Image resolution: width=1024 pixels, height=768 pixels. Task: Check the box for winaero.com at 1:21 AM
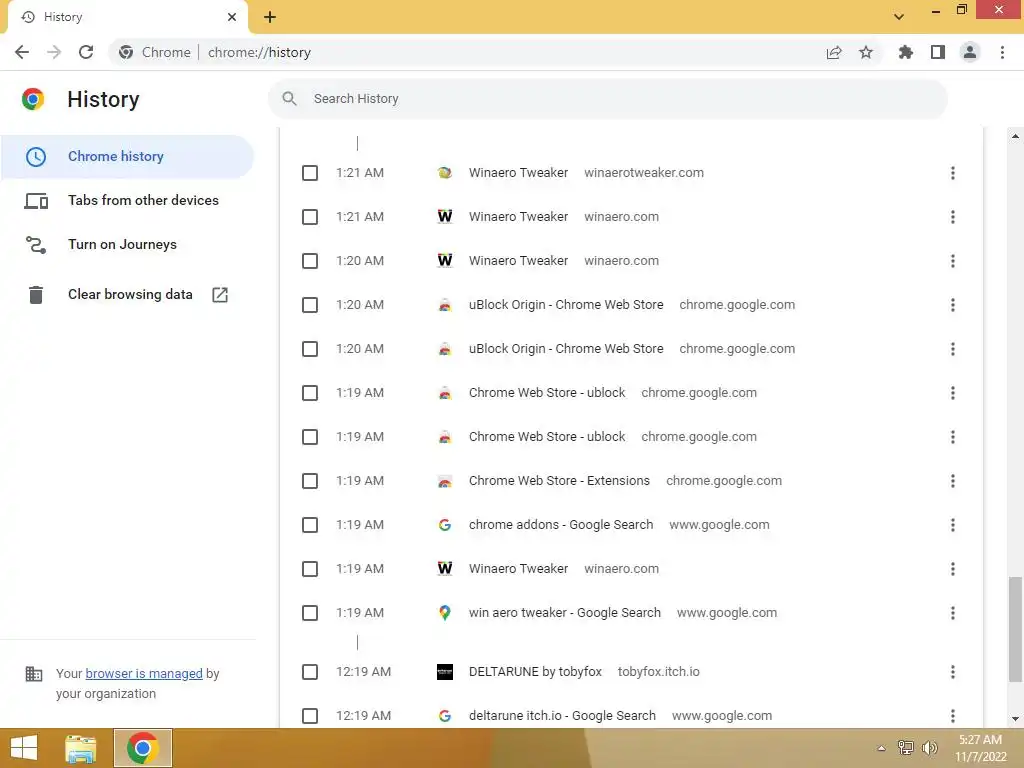coord(310,217)
